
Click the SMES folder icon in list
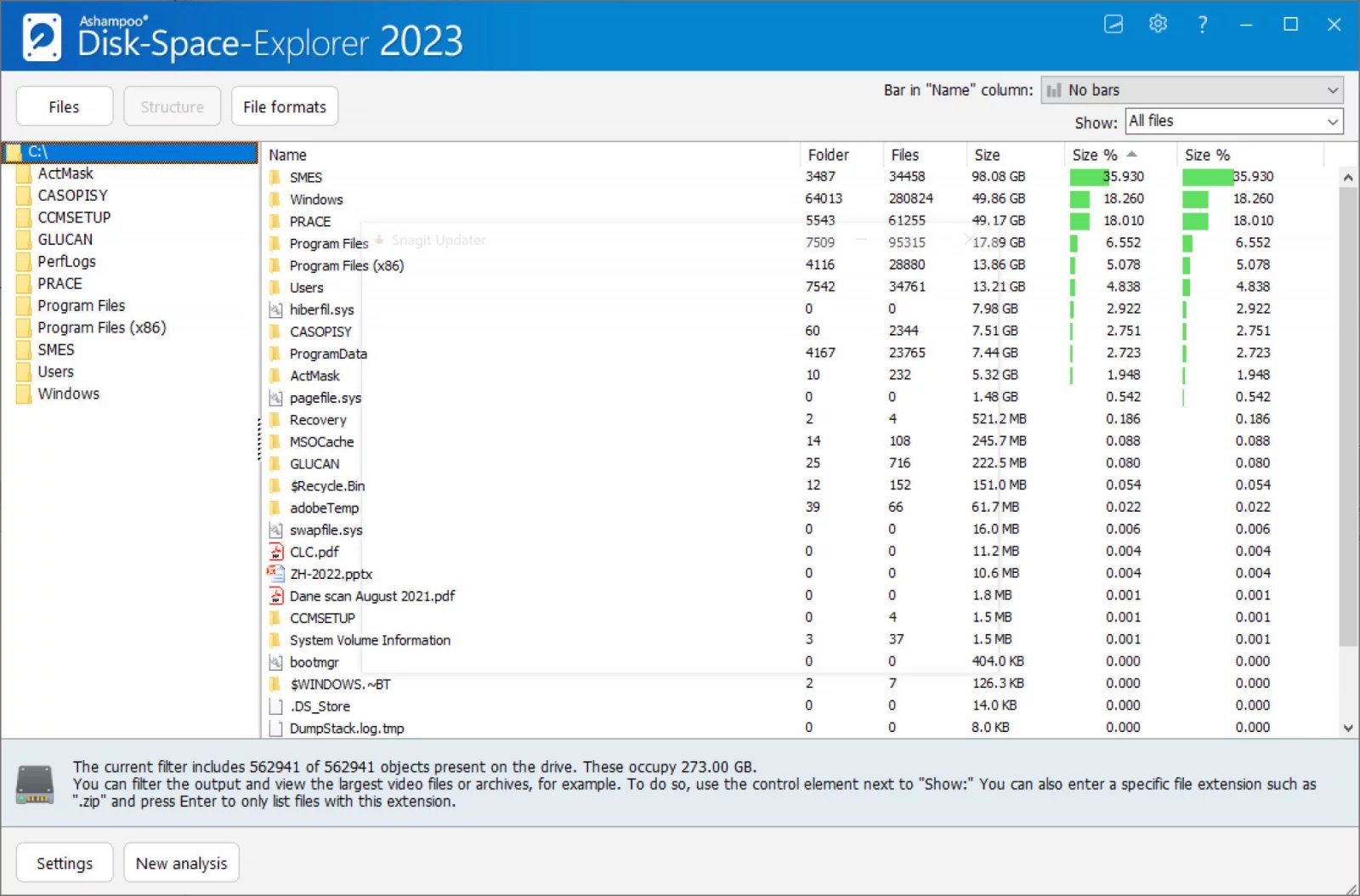click(275, 177)
